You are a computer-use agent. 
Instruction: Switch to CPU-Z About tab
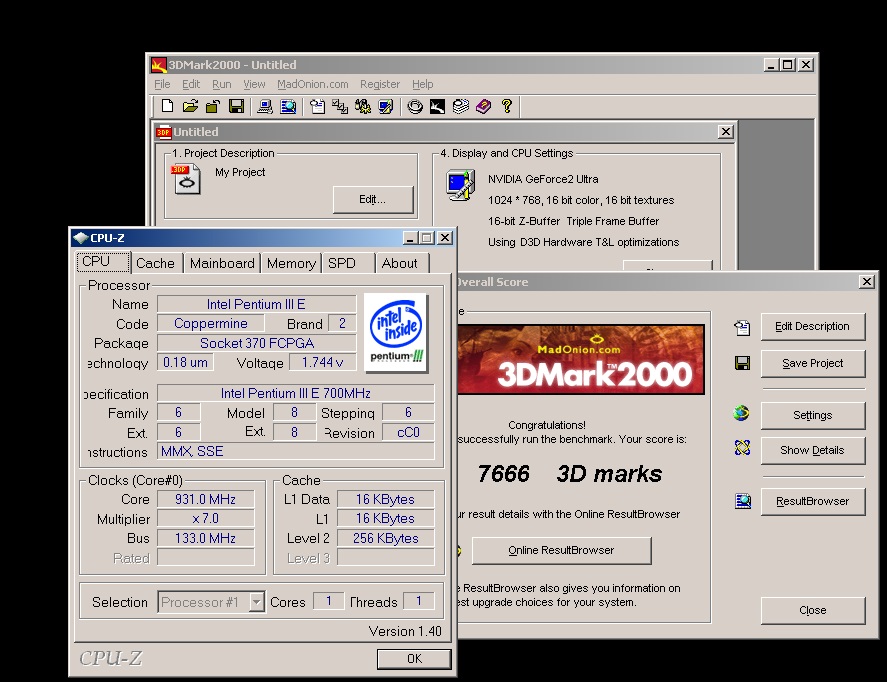tap(402, 264)
